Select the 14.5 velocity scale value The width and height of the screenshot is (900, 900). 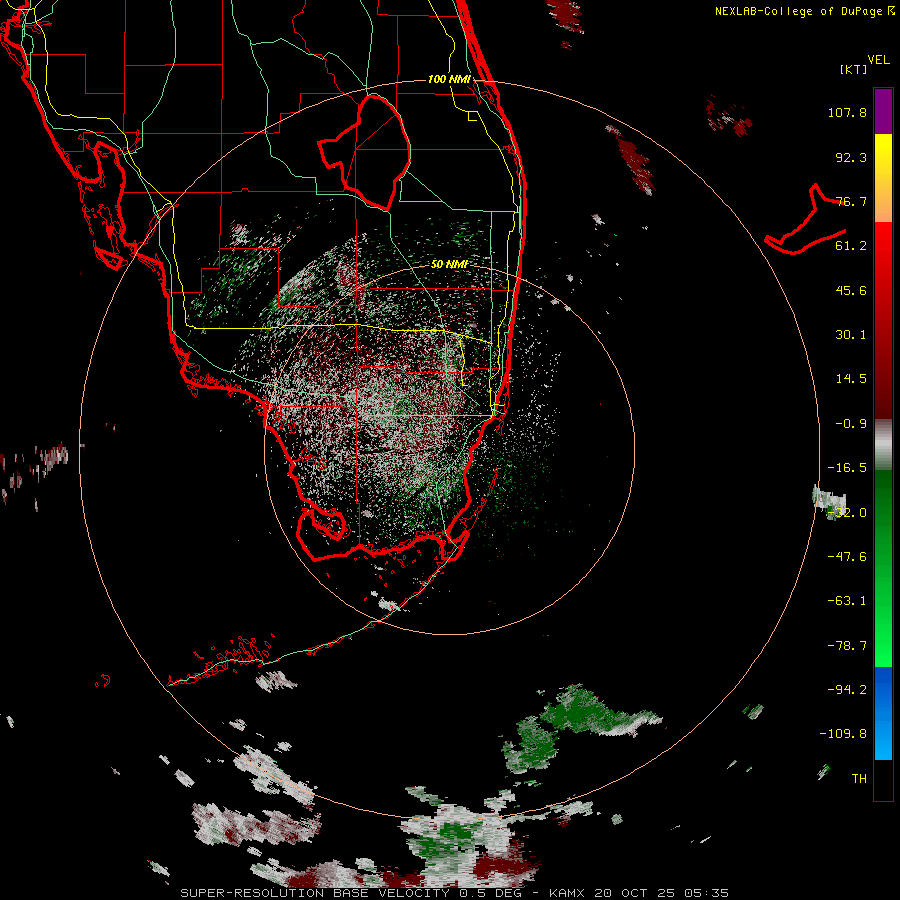851,379
